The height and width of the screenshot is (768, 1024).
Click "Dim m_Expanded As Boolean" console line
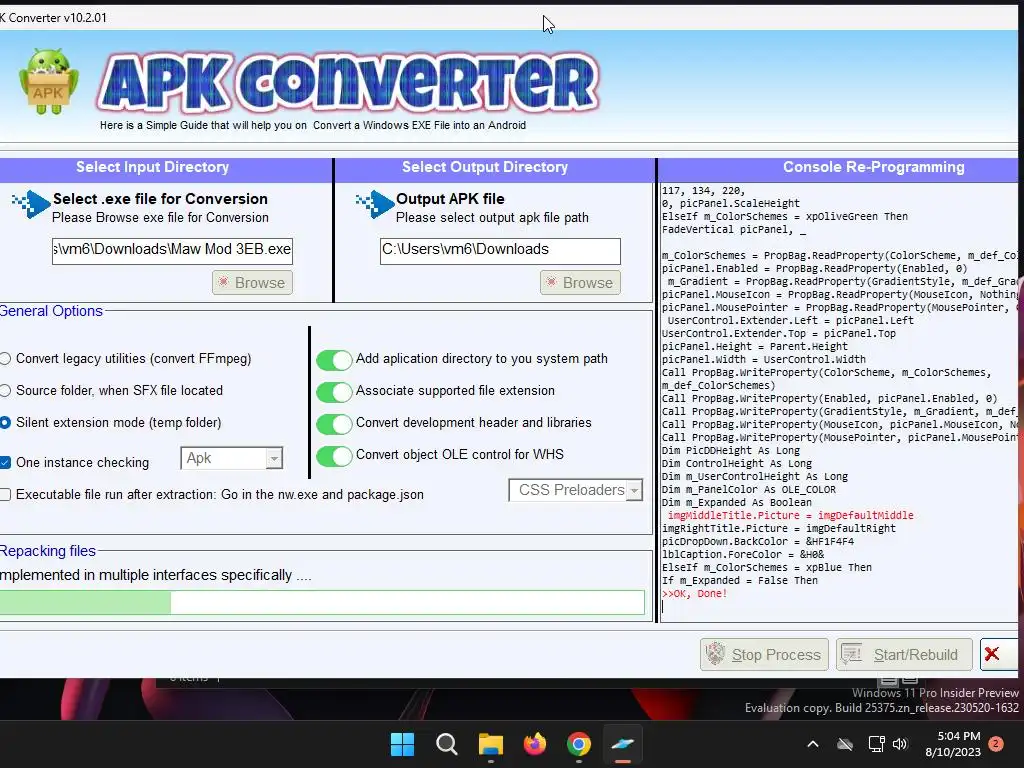(x=737, y=502)
